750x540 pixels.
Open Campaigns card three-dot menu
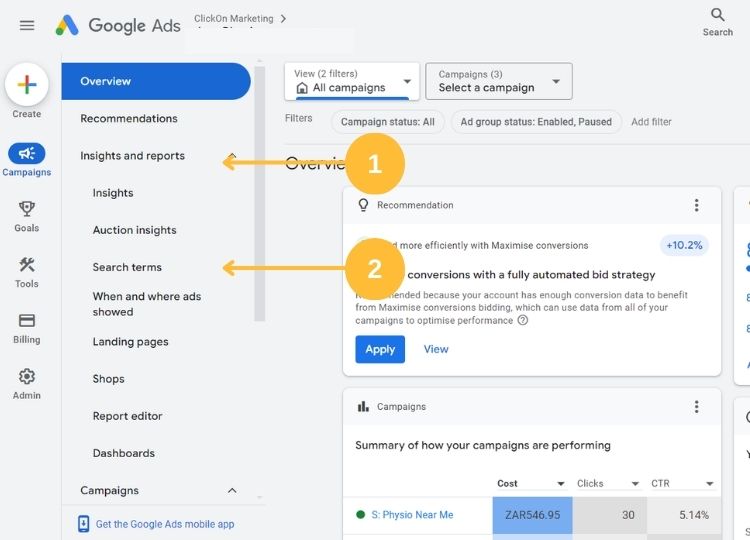pyautogui.click(x=696, y=407)
